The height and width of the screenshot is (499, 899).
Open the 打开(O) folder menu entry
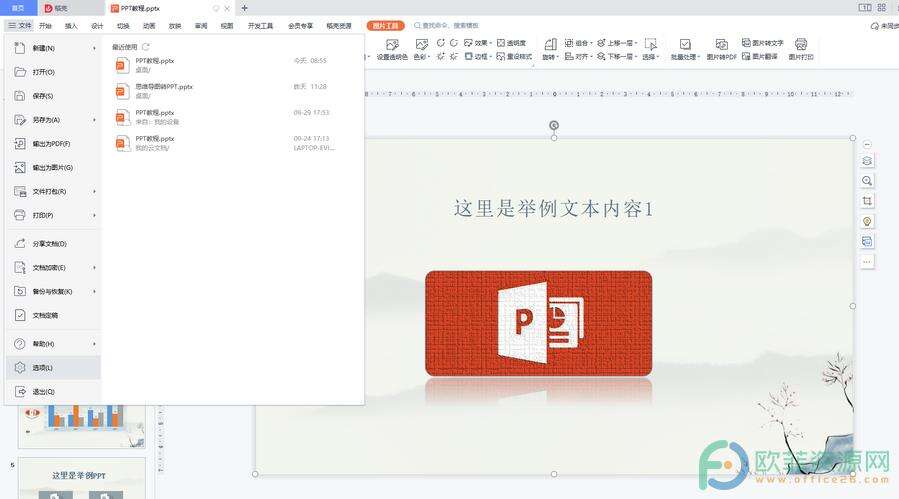click(53, 72)
